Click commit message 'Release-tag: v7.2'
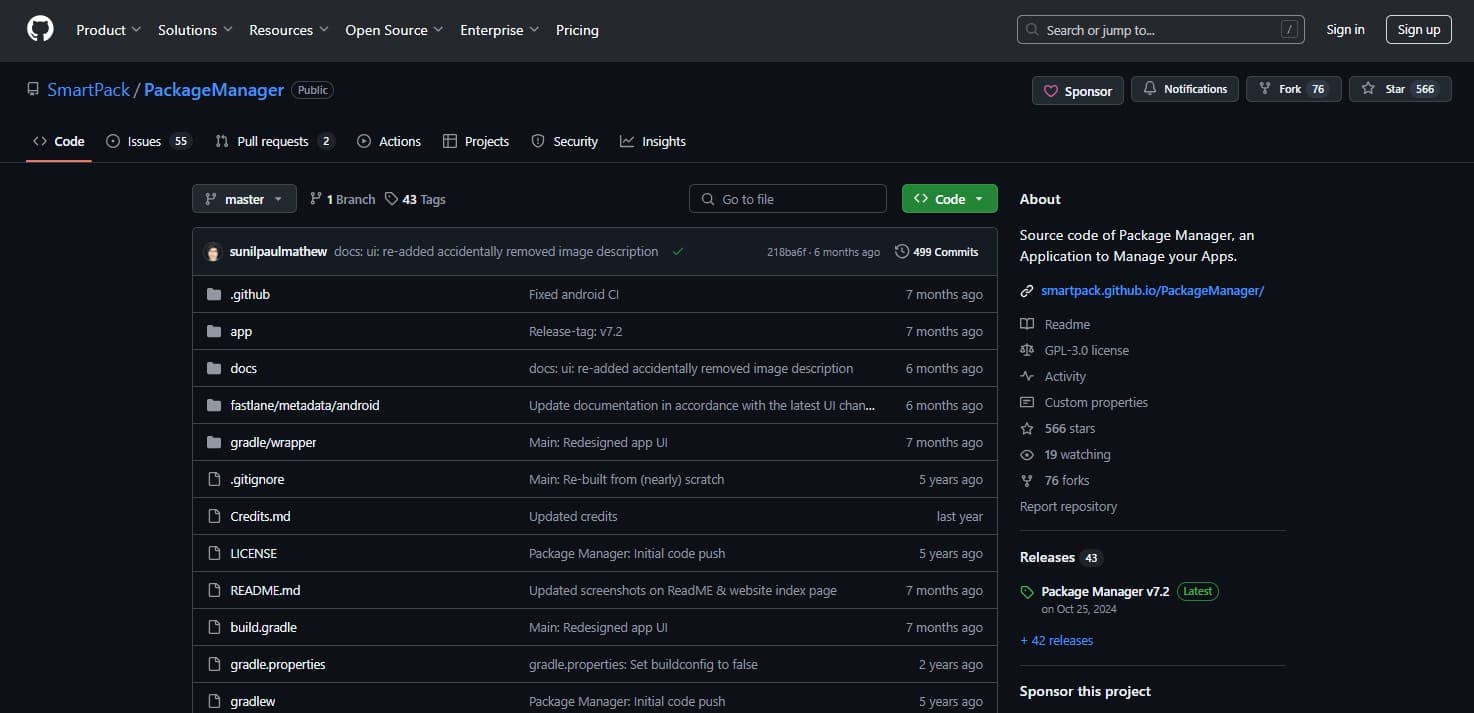This screenshot has height=713, width=1474. pos(575,331)
